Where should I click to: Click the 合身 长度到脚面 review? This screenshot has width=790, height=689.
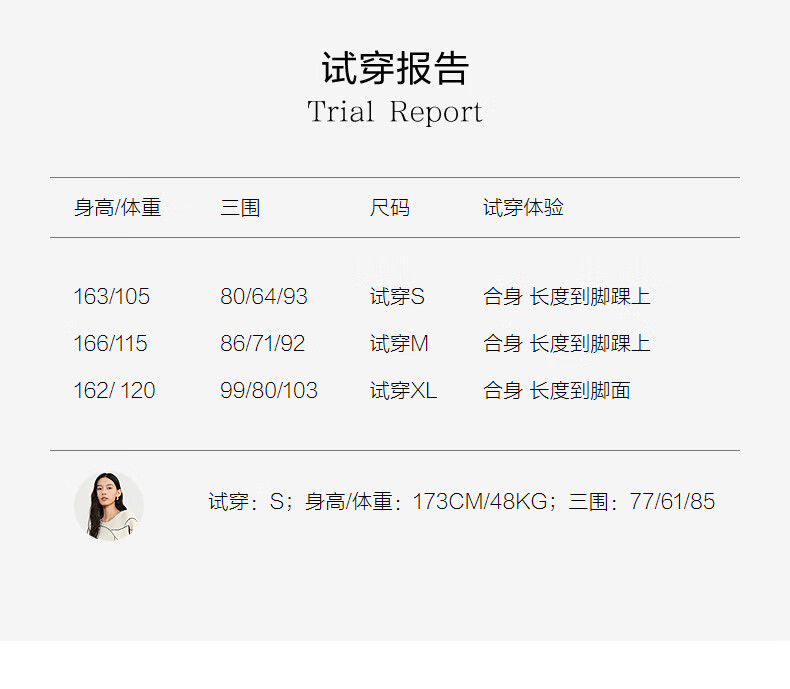point(557,390)
